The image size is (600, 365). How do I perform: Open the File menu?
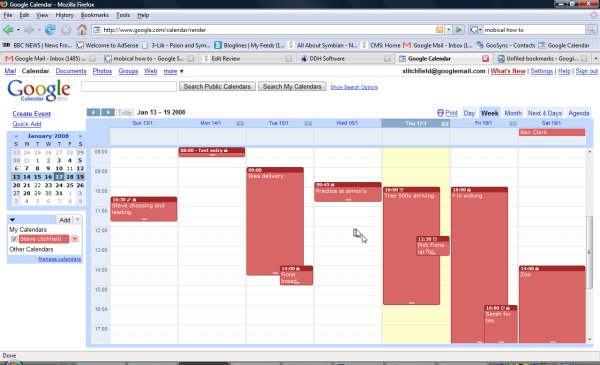click(x=8, y=15)
